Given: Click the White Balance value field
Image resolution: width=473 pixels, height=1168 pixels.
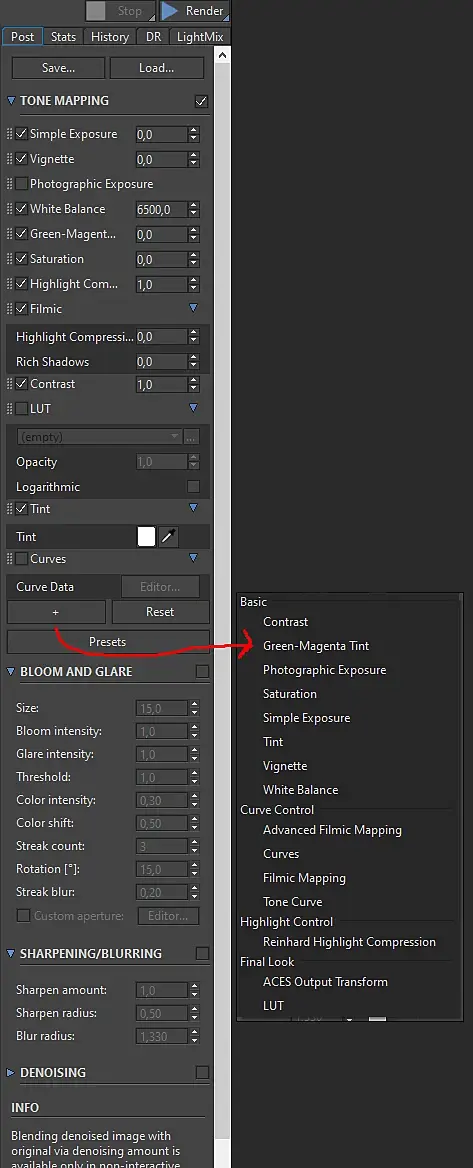Looking at the screenshot, I should 161,209.
